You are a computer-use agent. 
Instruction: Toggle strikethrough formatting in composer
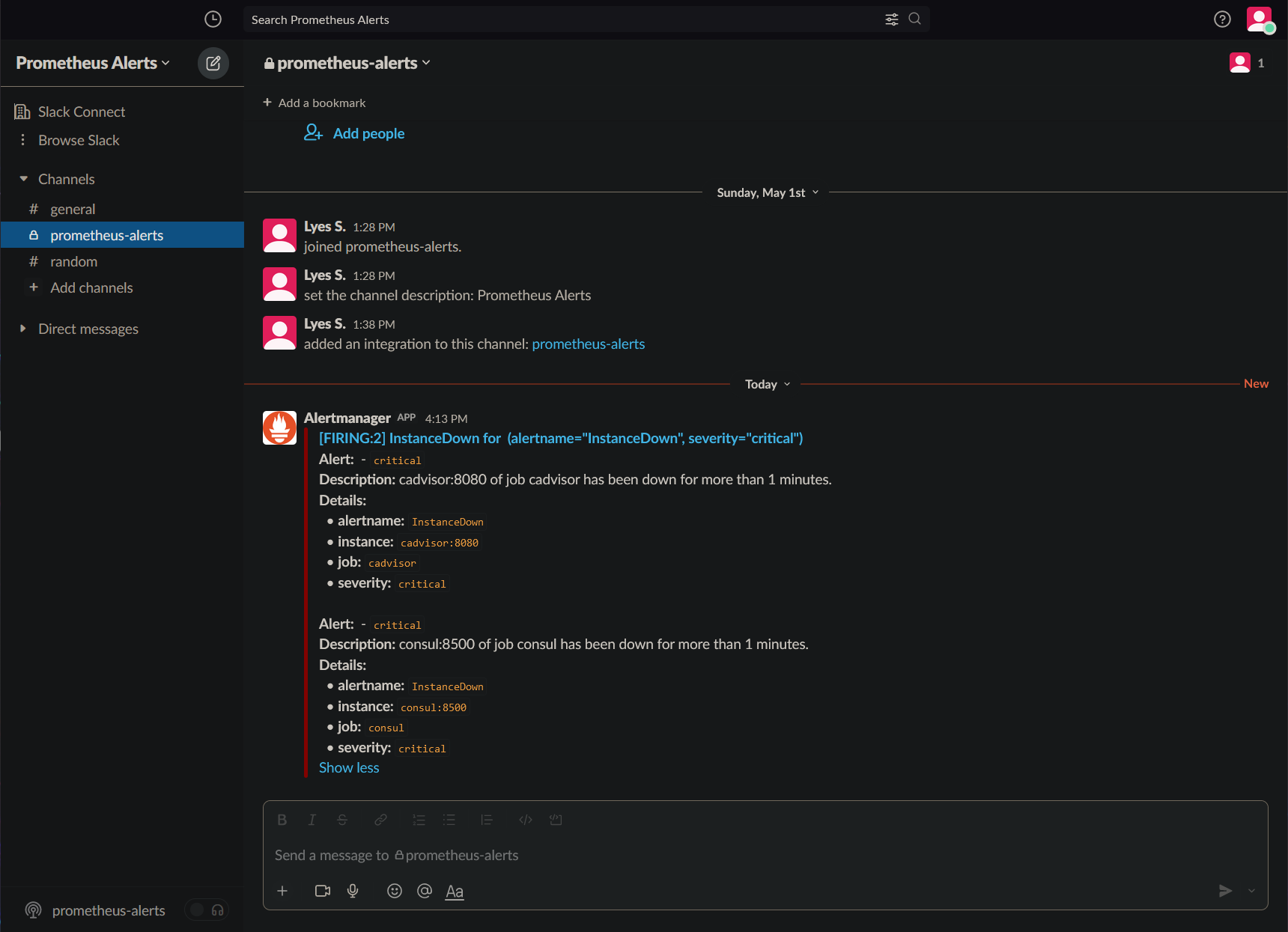(342, 820)
